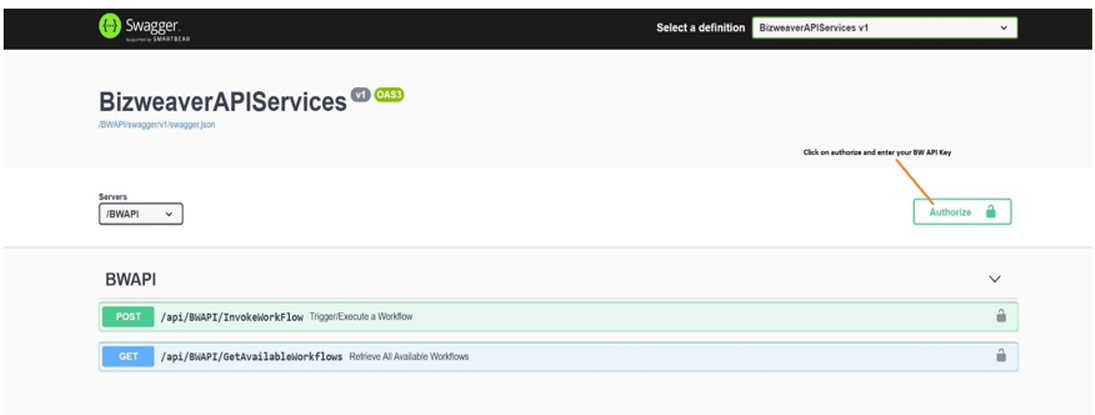Open the Select a definition dropdown
Viewport: 1095px width, 415px height.
884,28
